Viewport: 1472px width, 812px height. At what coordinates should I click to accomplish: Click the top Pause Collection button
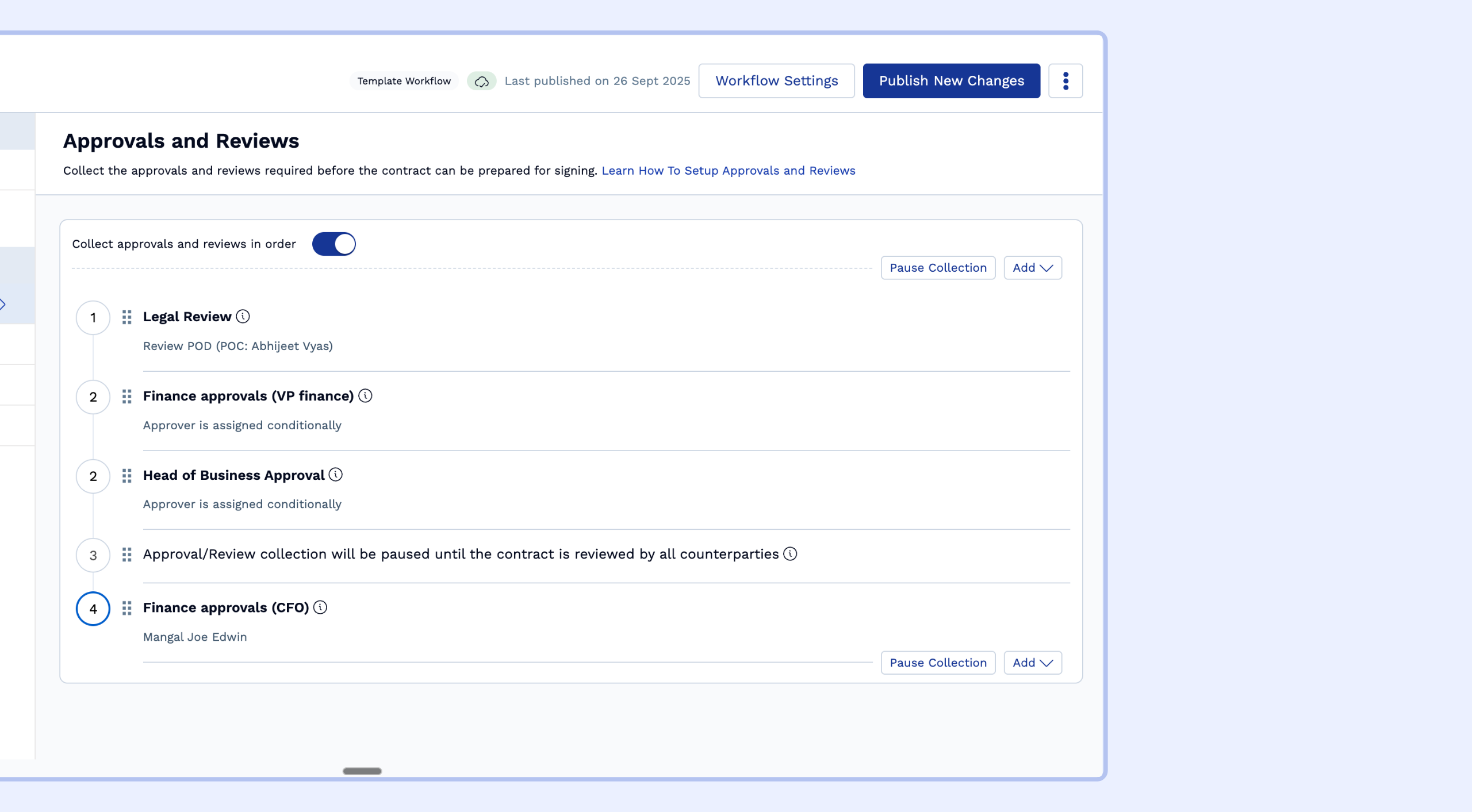938,268
